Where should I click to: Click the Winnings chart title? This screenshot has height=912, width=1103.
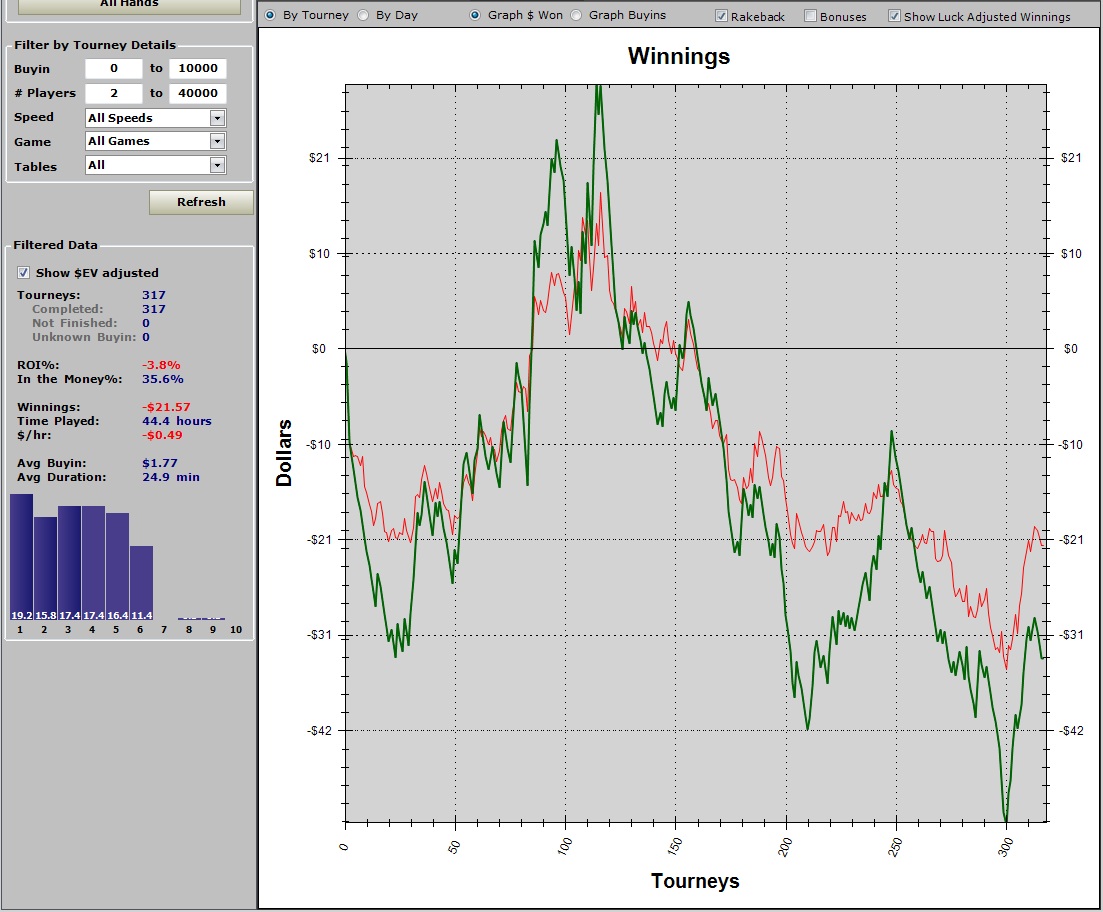pos(679,56)
